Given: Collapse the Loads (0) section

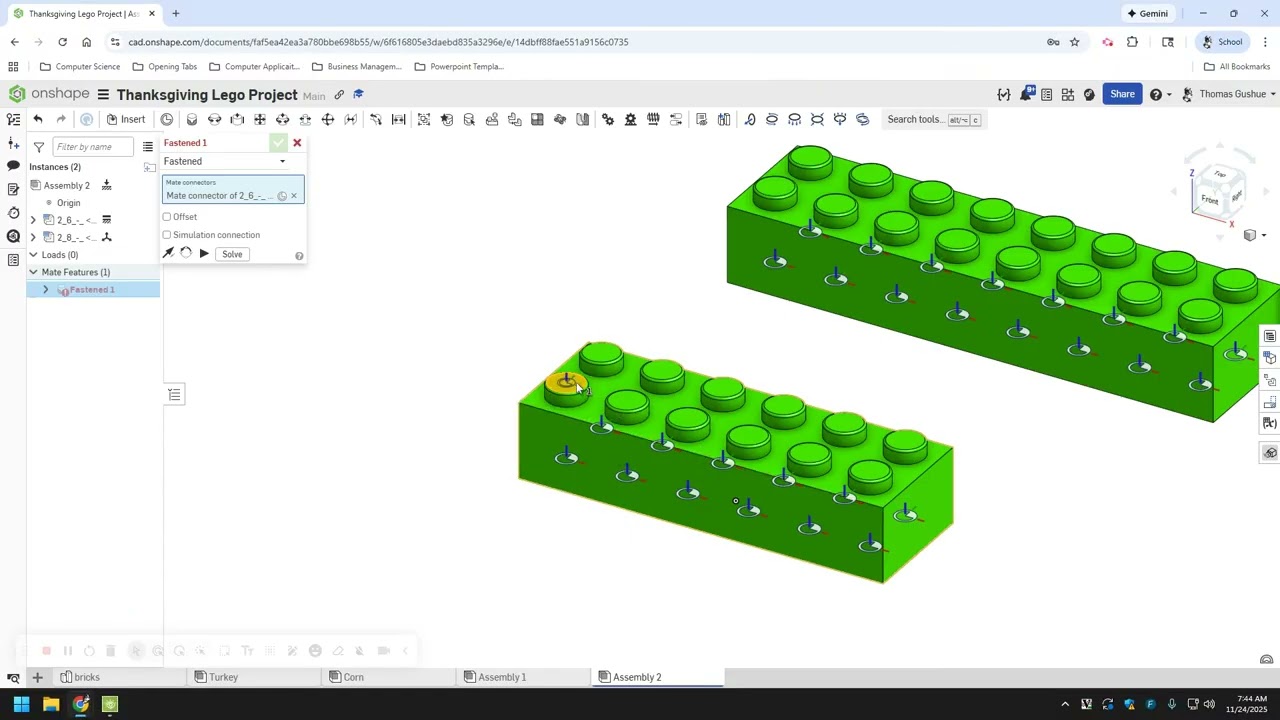Looking at the screenshot, I should 33,255.
